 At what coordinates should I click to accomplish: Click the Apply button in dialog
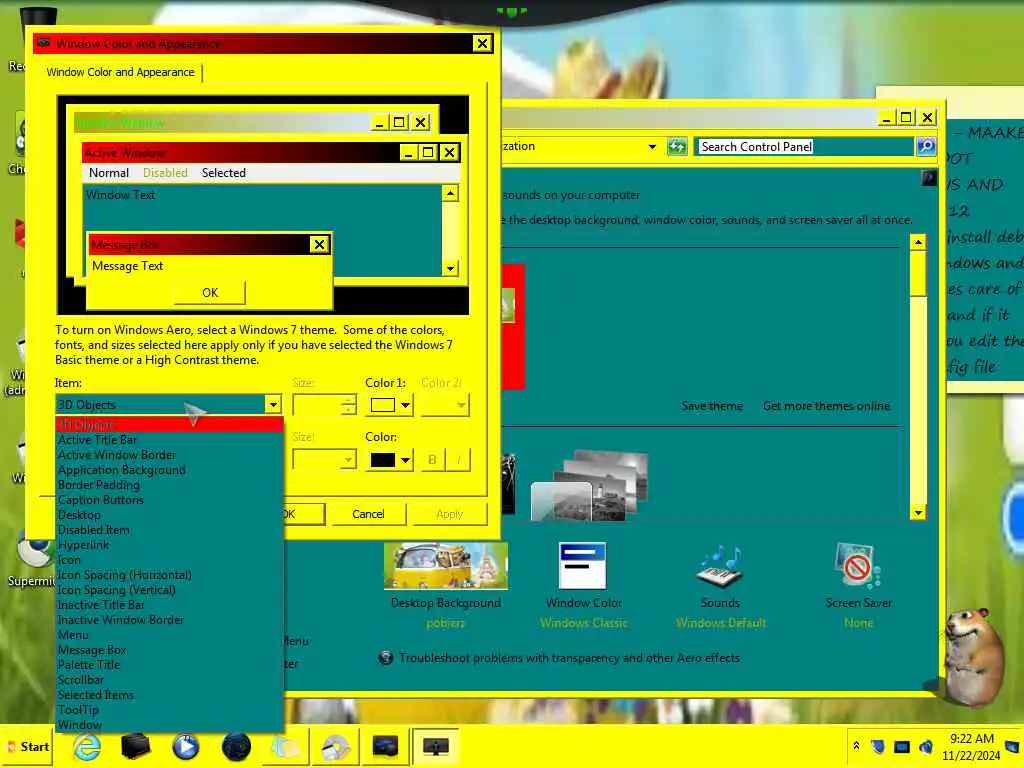(x=449, y=514)
